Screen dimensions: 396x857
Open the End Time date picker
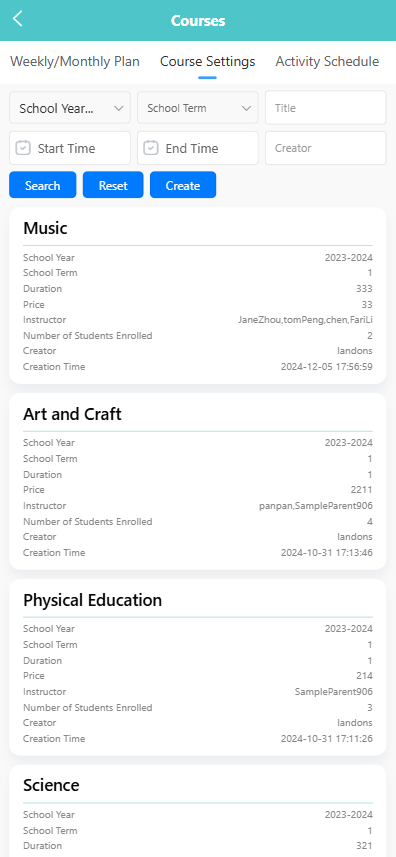(198, 148)
